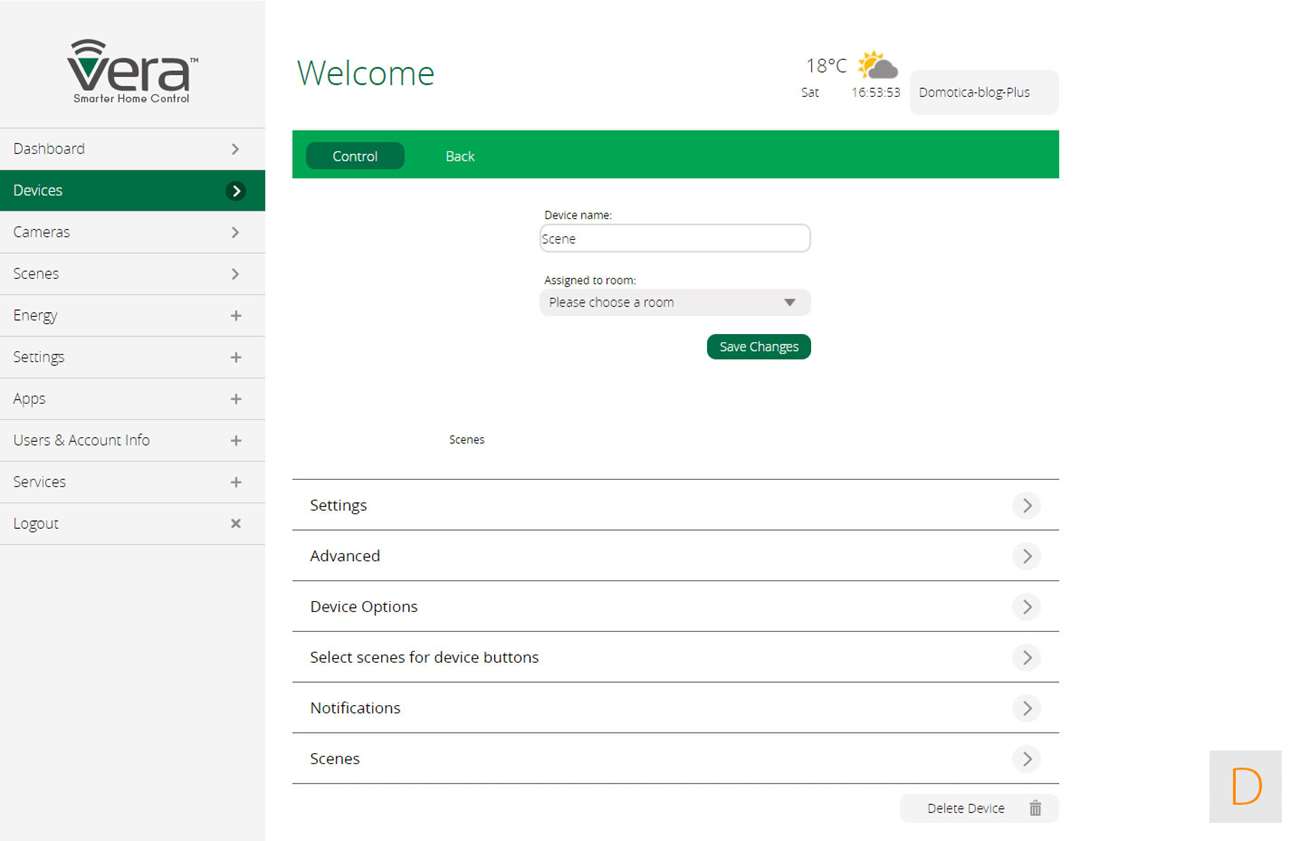Expand the Advanced section

click(1026, 556)
